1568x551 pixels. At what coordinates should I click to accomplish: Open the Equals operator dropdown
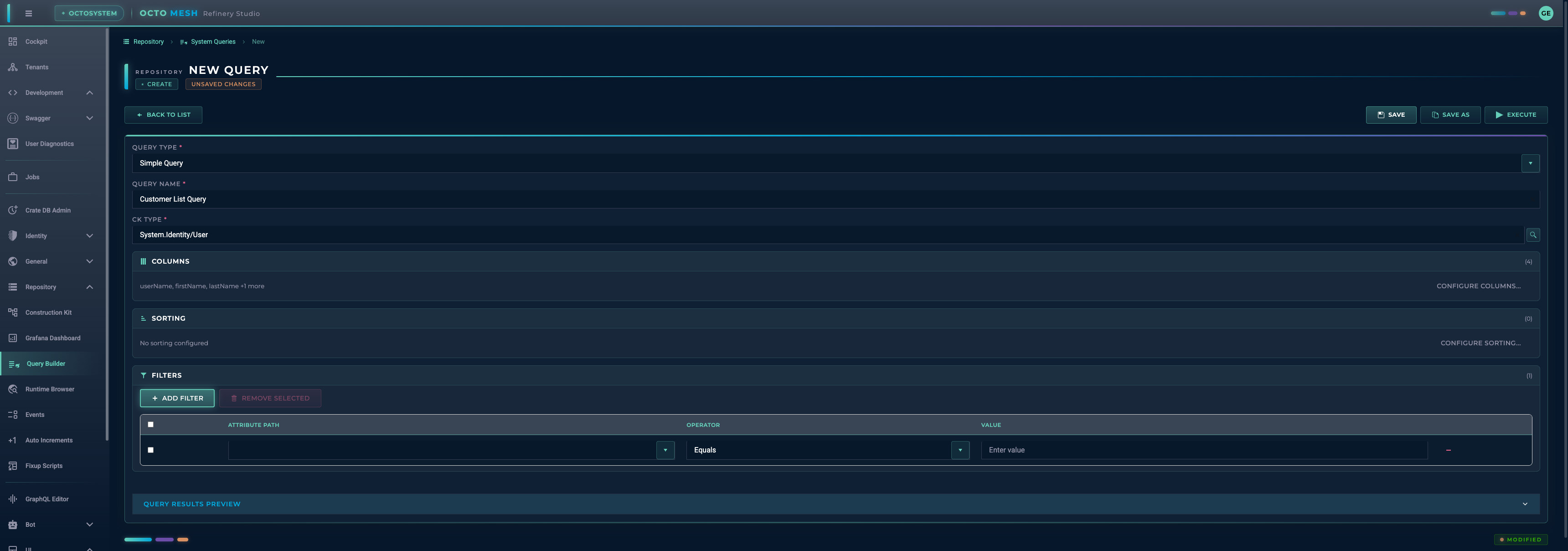[960, 450]
